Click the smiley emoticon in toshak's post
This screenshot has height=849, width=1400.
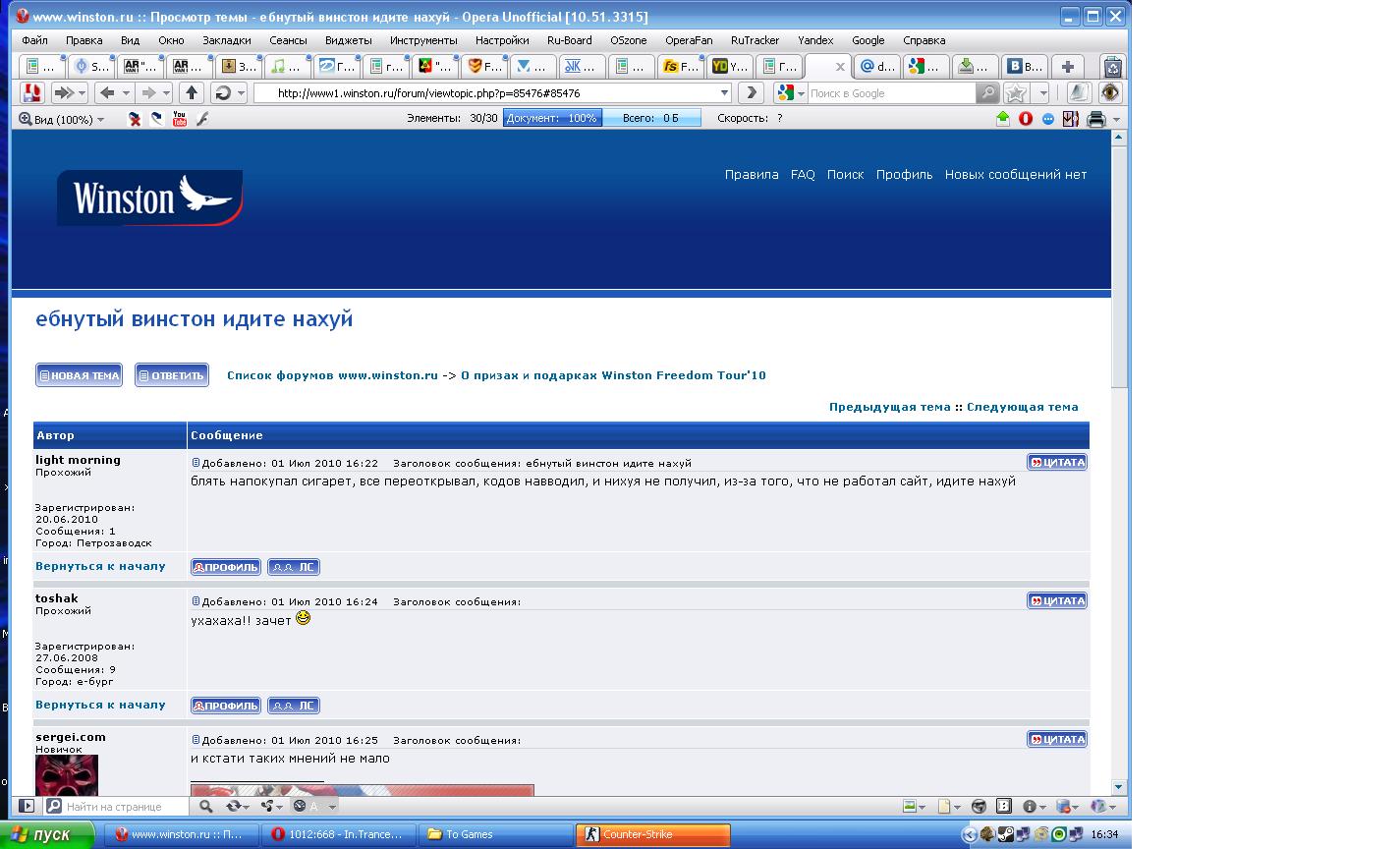(x=304, y=618)
